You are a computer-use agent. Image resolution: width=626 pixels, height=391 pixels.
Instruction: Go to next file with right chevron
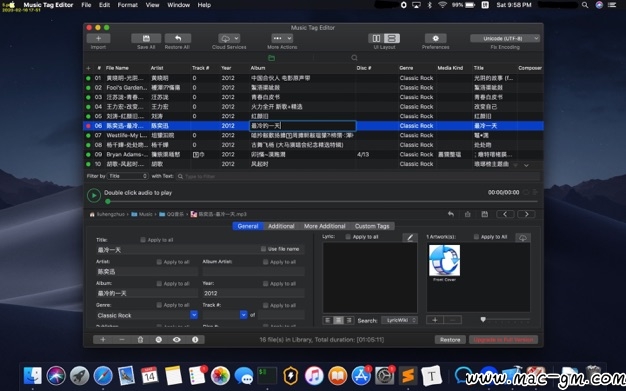(x=526, y=214)
